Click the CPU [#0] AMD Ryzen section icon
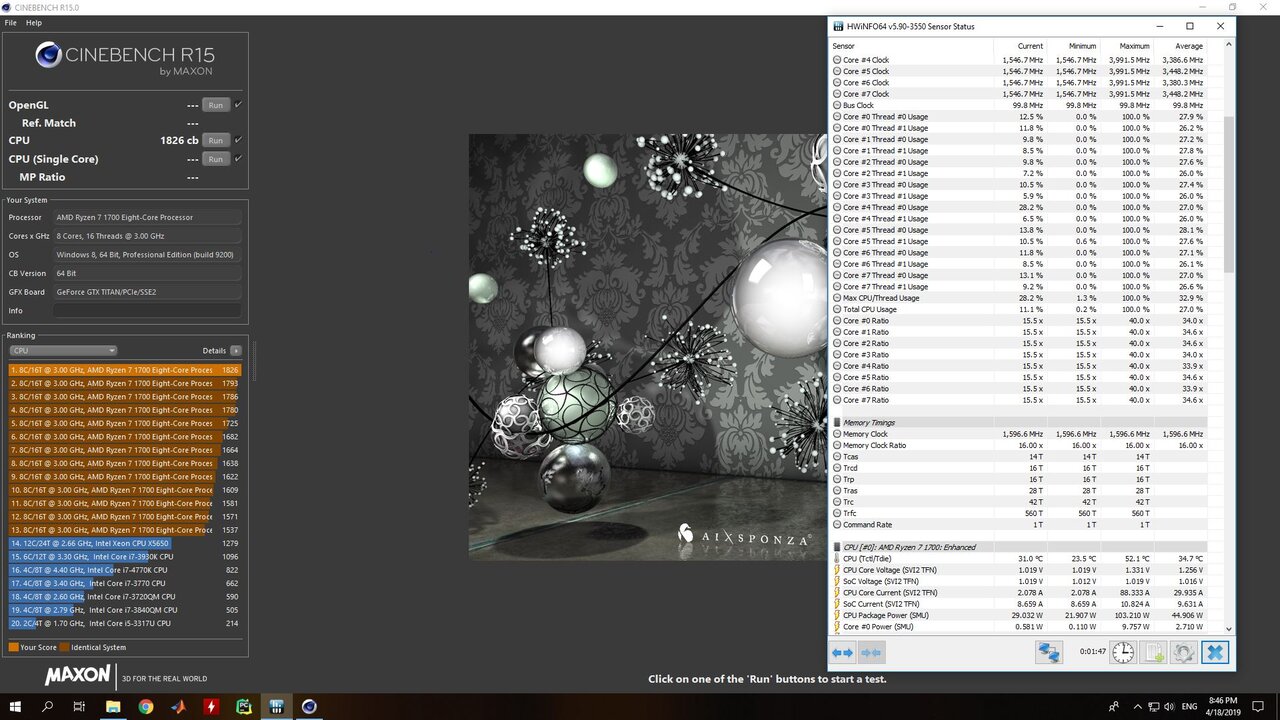The width and height of the screenshot is (1280, 720). tap(837, 547)
